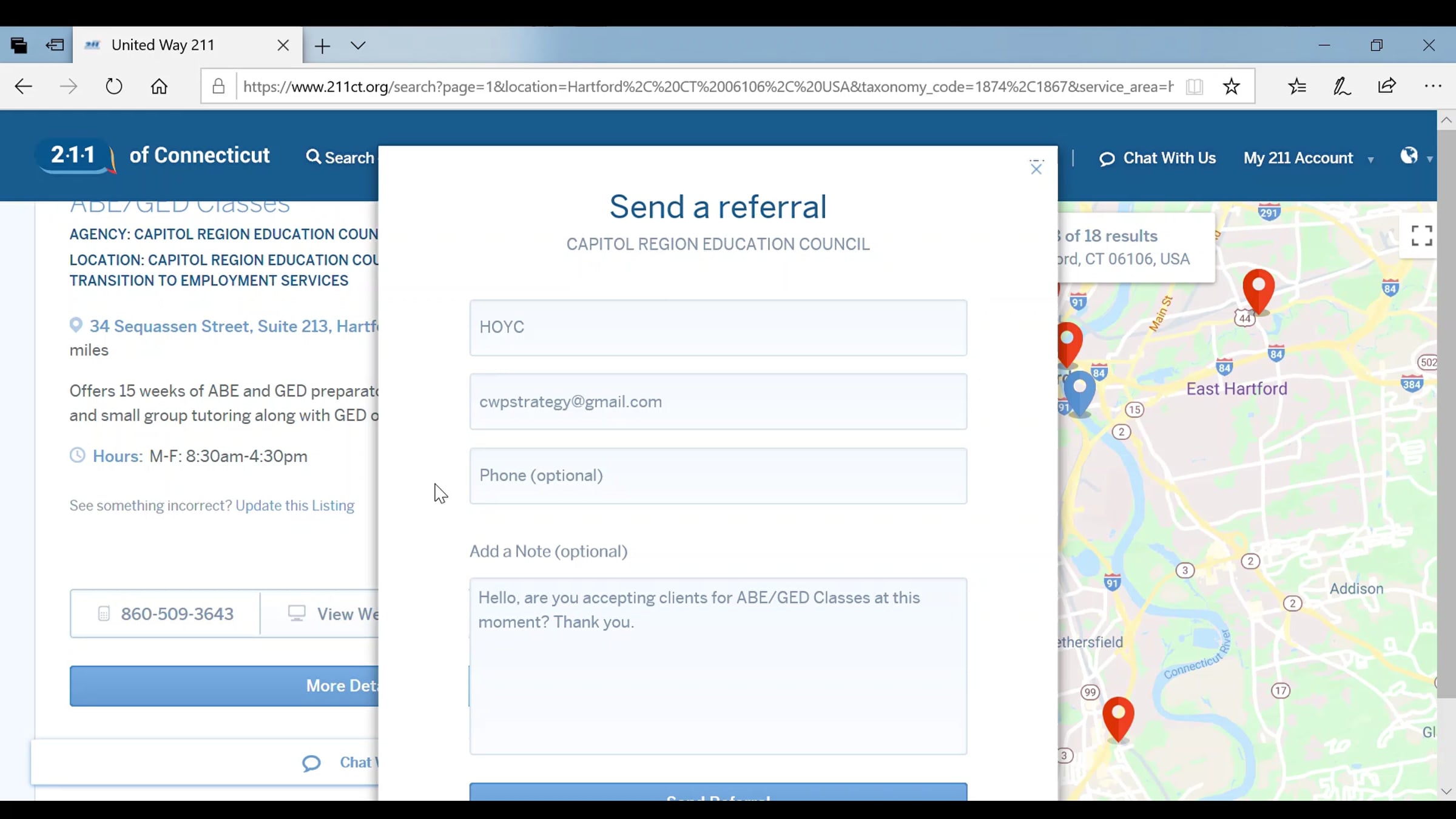This screenshot has width=1456, height=819.
Task: Open the language globe selector
Action: [1417, 157]
